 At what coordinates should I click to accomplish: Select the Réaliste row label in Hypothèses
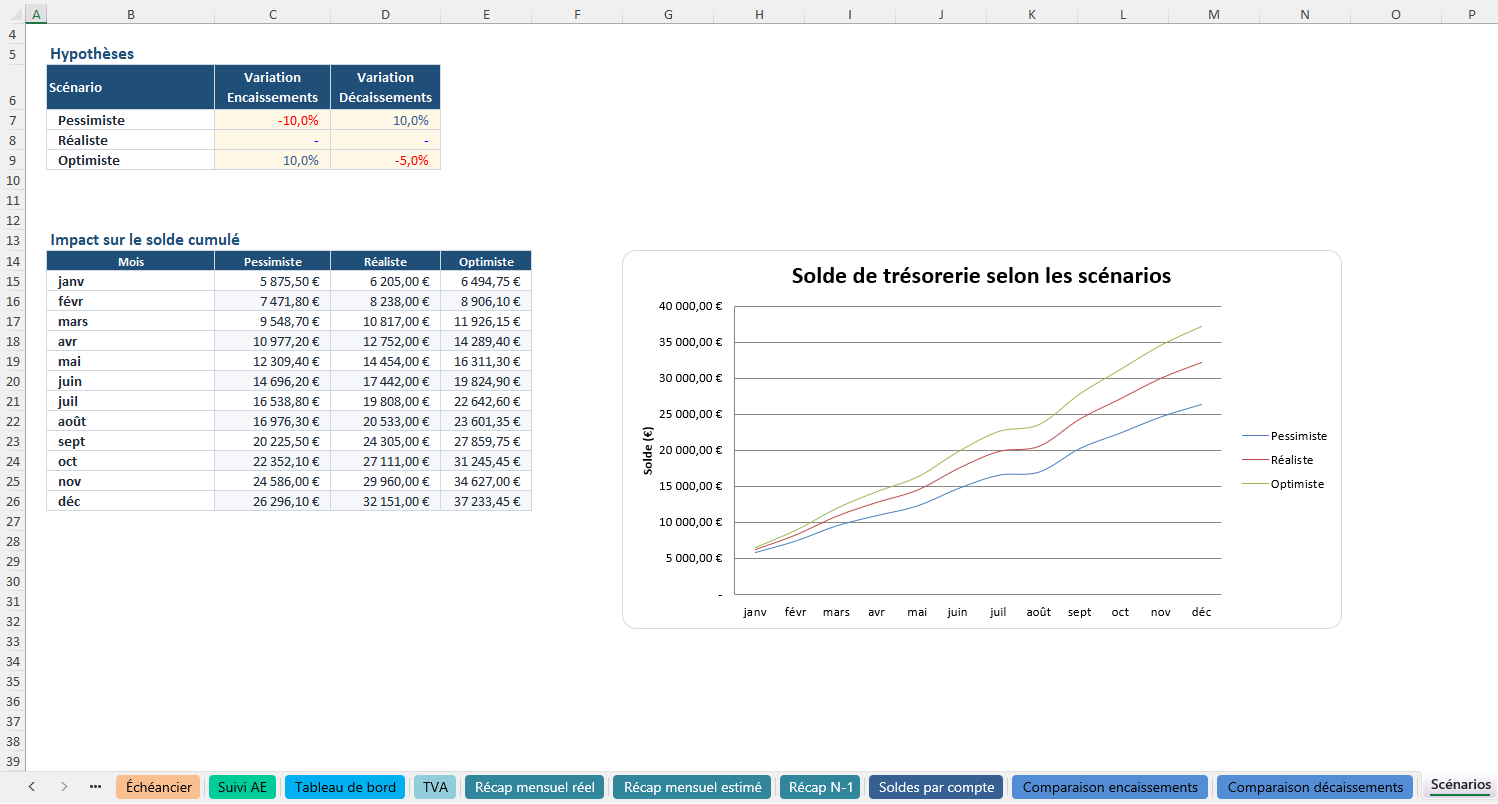click(x=130, y=140)
